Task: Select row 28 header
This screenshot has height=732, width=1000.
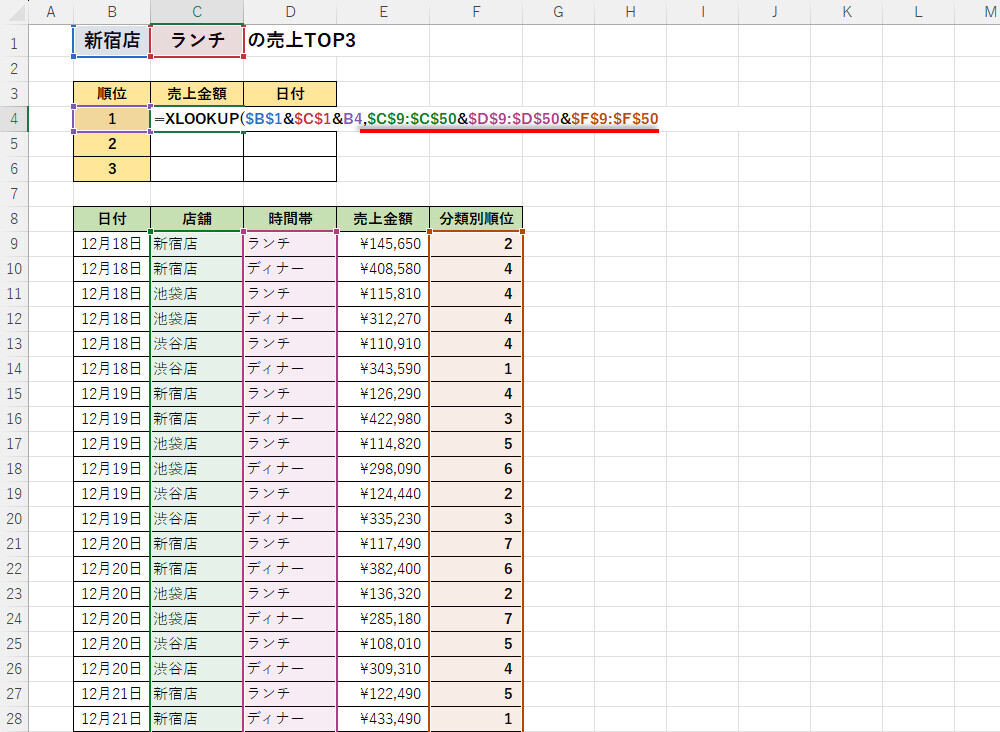Action: pyautogui.click(x=14, y=719)
